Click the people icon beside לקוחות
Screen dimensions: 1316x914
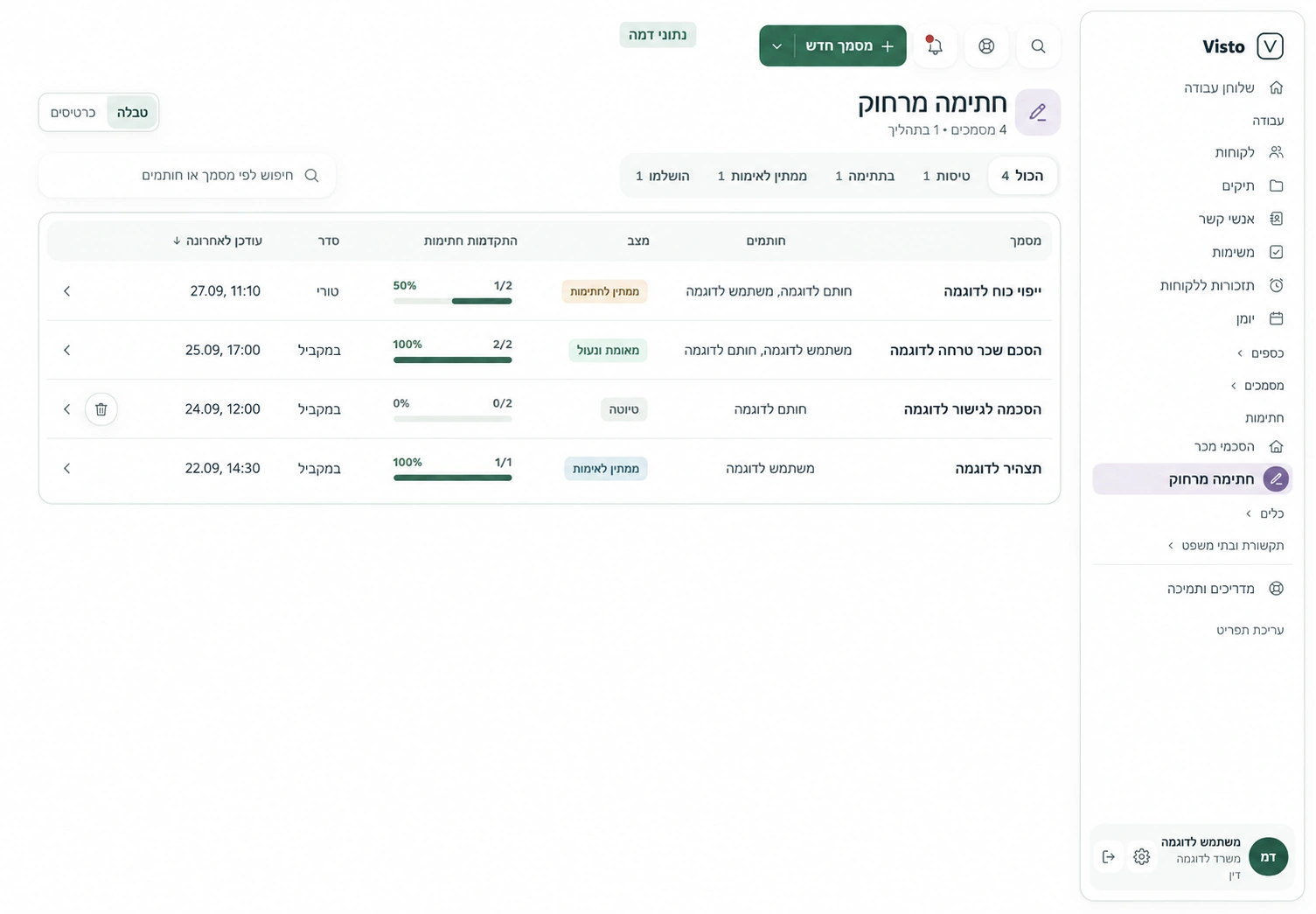pos(1276,152)
